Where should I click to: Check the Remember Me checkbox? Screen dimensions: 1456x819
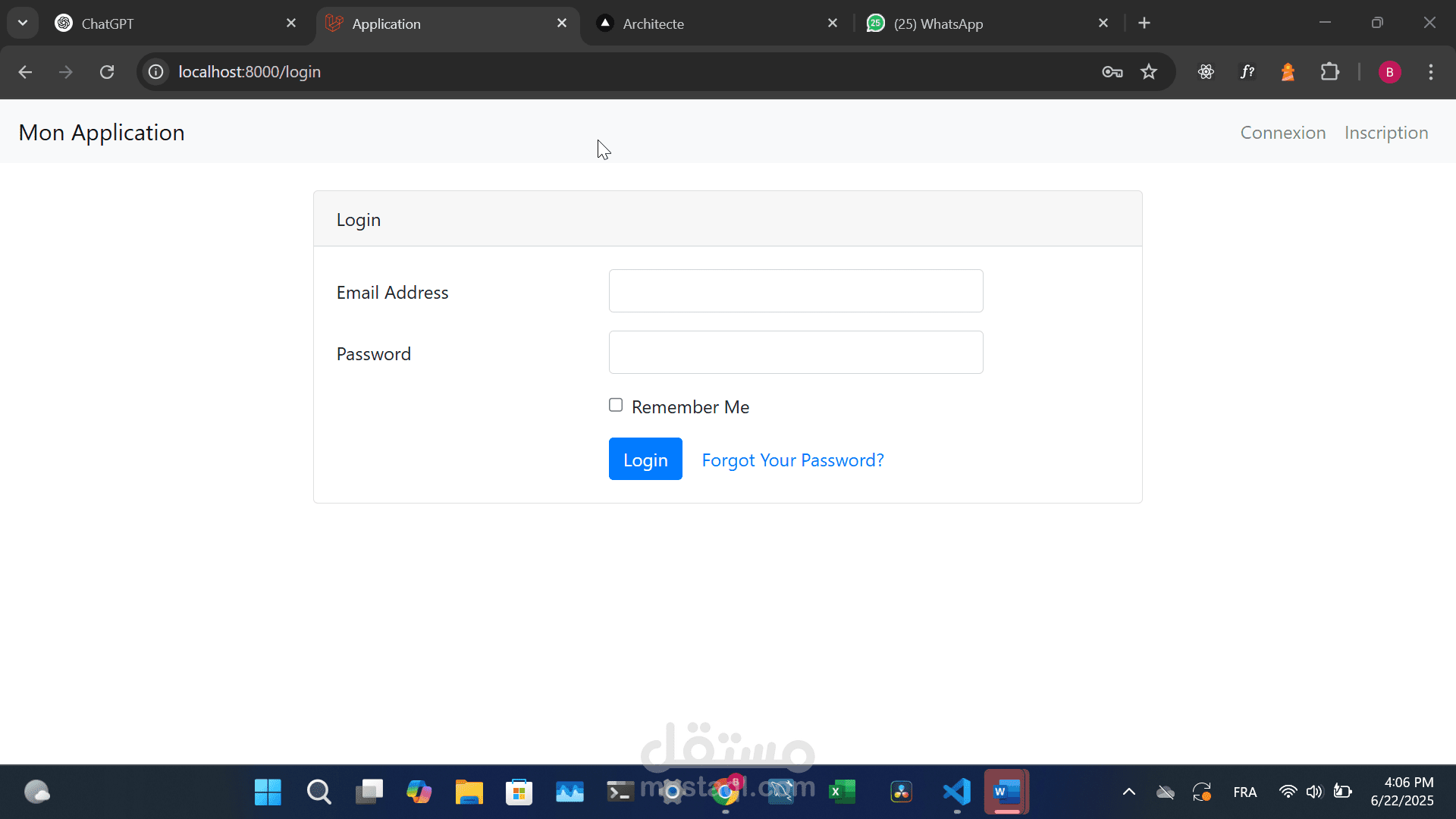point(616,405)
